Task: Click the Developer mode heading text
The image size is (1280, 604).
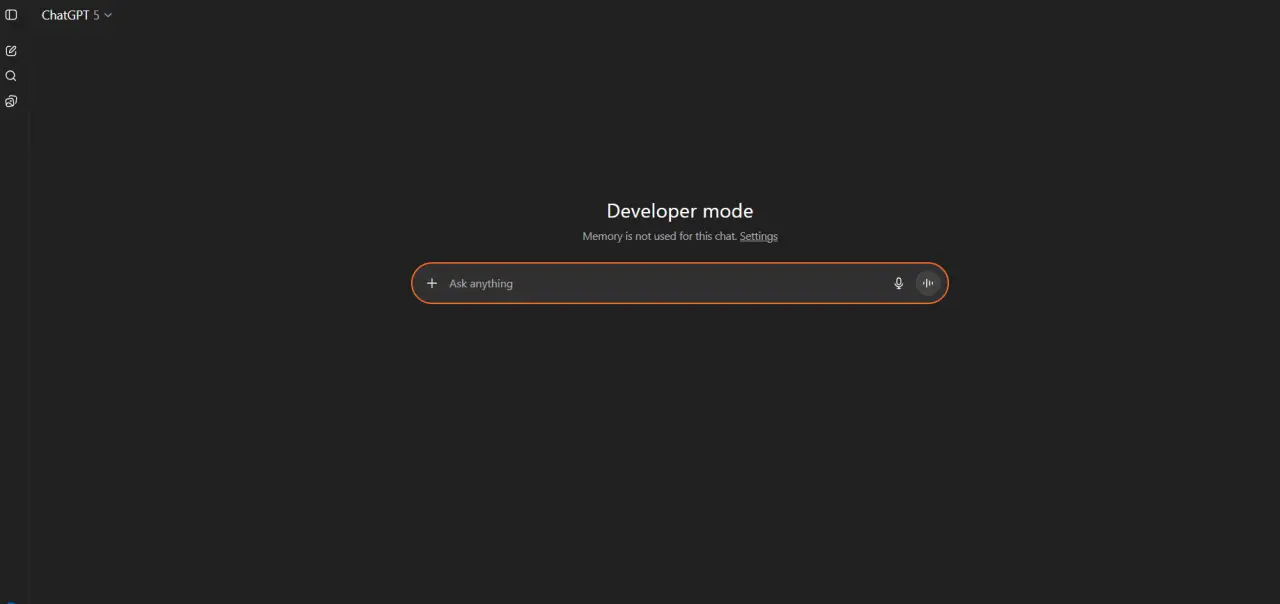Action: 680,211
